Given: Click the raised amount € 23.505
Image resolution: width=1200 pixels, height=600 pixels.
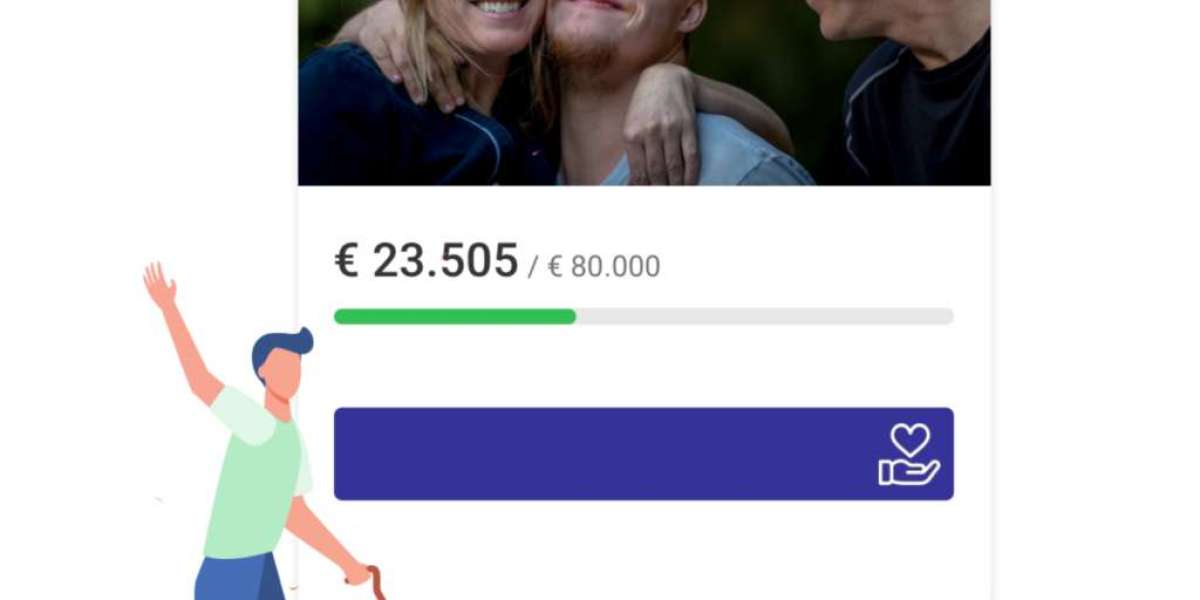Looking at the screenshot, I should 426,261.
